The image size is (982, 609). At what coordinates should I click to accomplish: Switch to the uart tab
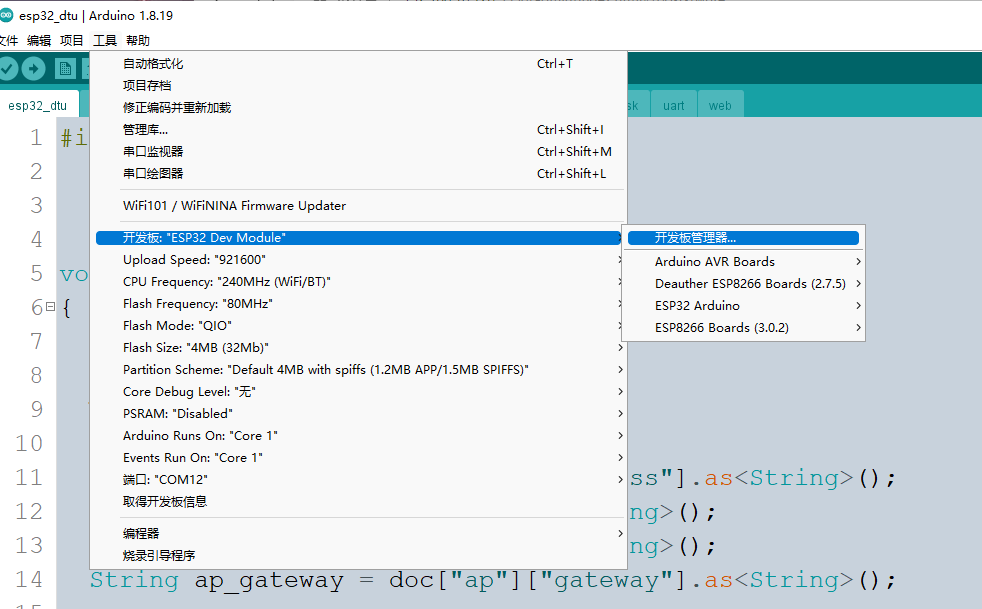coord(674,105)
